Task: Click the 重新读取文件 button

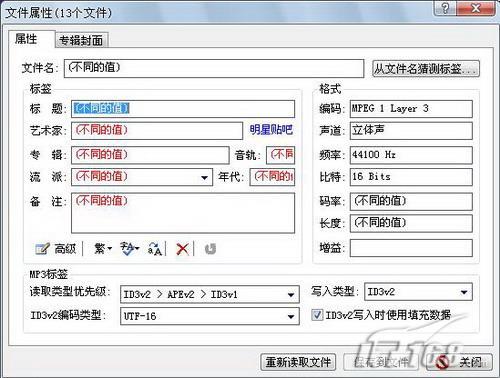Action: [298, 362]
